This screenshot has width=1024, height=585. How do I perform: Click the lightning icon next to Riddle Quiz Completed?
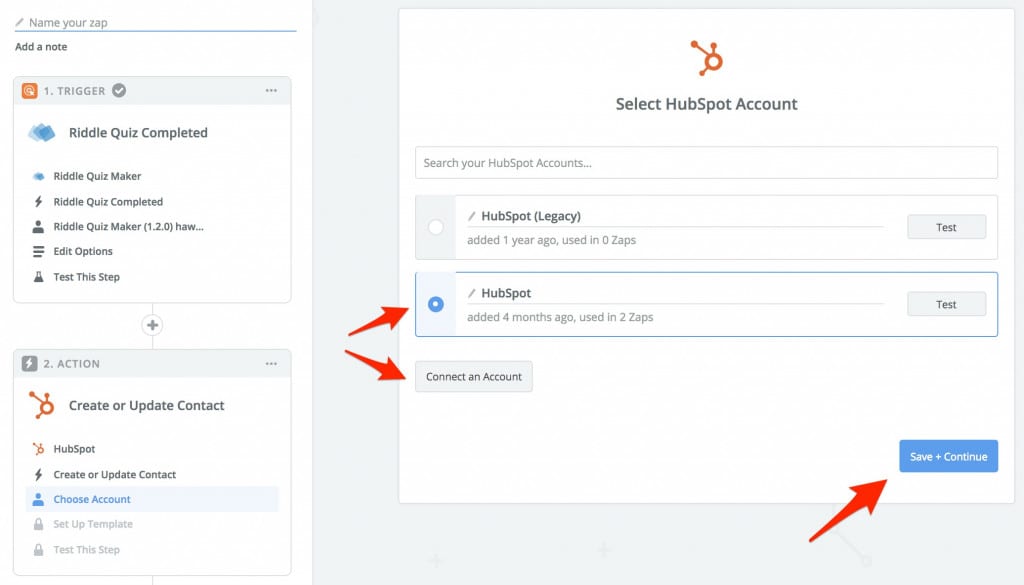coord(39,202)
